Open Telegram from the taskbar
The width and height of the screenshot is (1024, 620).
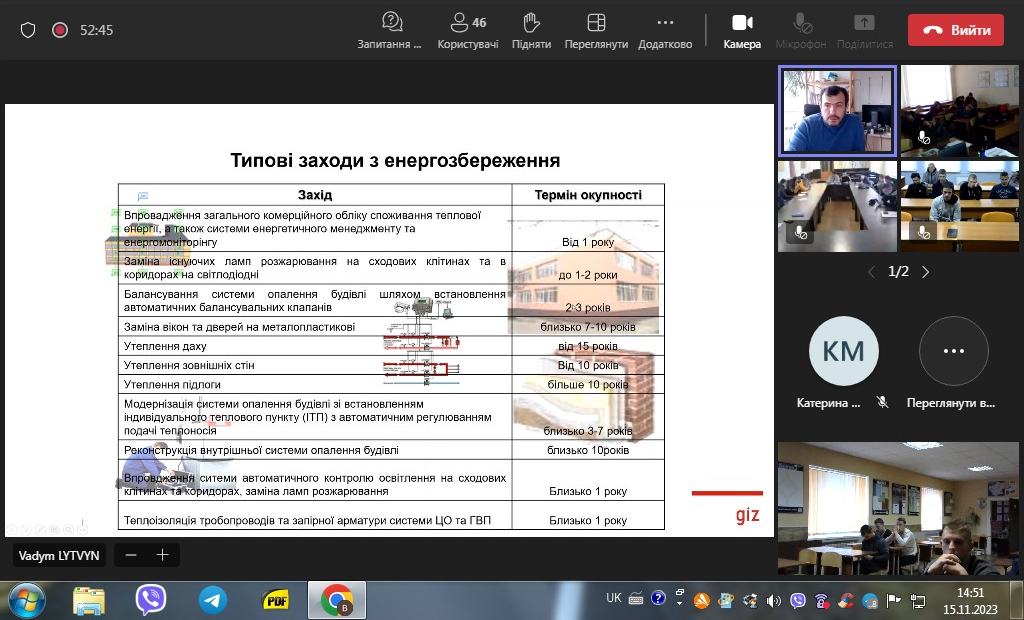[x=212, y=600]
